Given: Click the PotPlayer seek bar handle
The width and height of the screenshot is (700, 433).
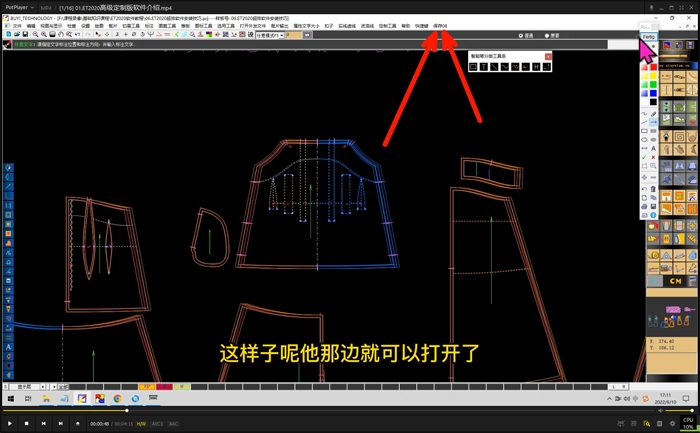Looking at the screenshot, I should coord(127,410).
